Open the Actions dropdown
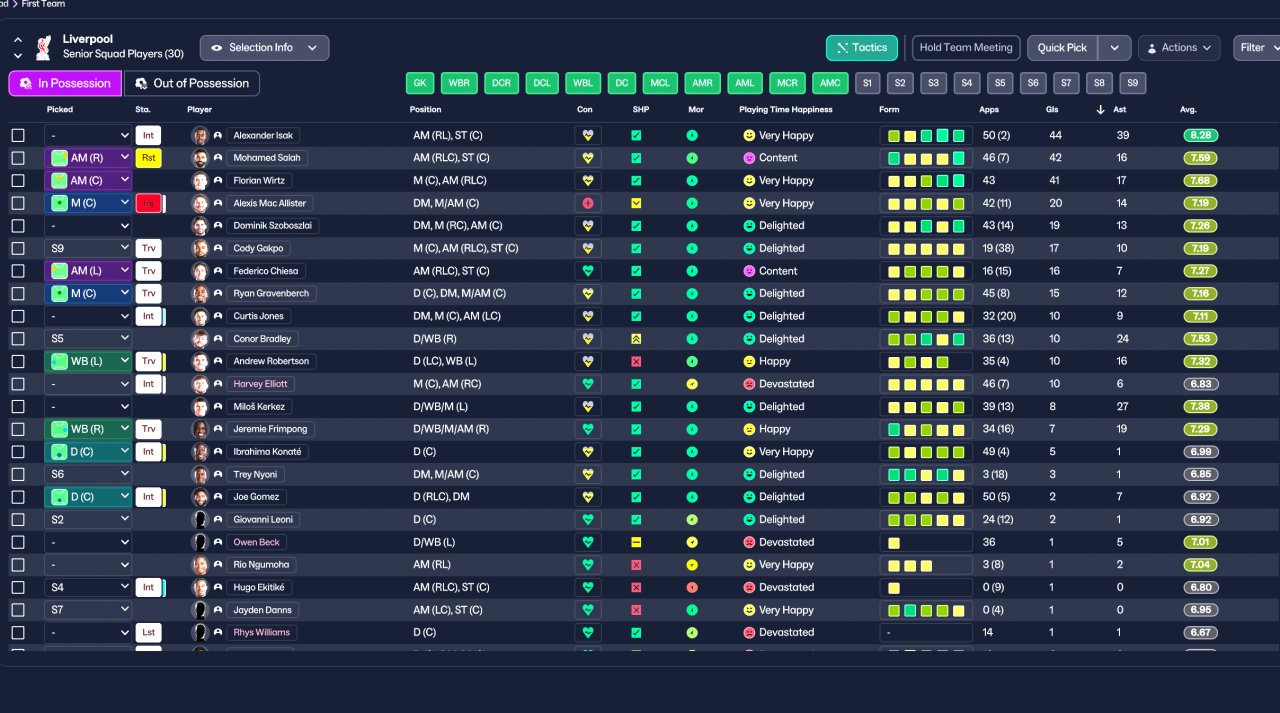Viewport: 1280px width, 713px height. coord(1179,48)
